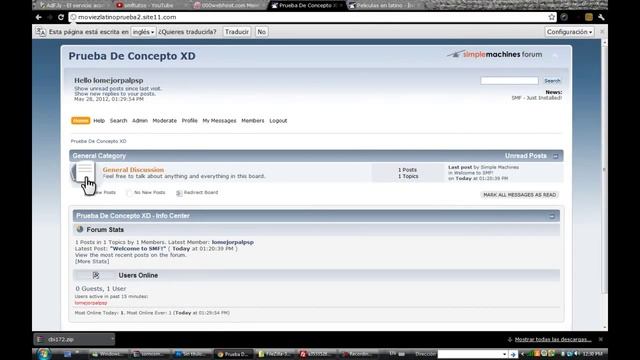Viewport: 640px width, 360px height.
Task: Open the Admin menu item
Action: [140, 121]
